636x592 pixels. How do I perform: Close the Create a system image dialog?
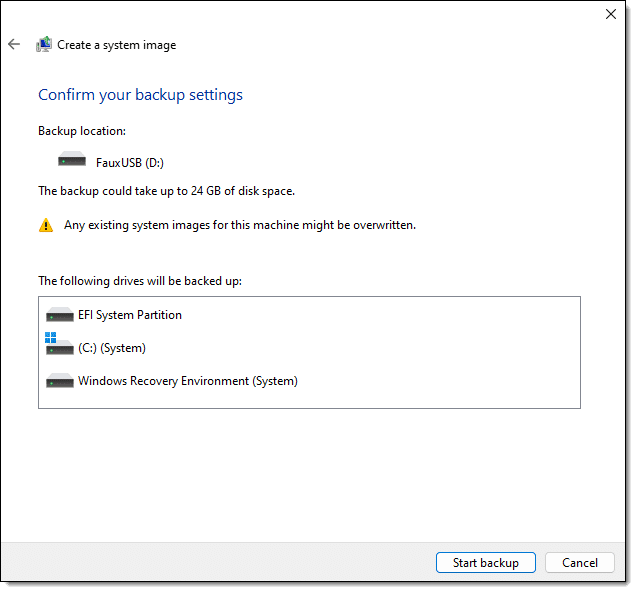click(611, 14)
